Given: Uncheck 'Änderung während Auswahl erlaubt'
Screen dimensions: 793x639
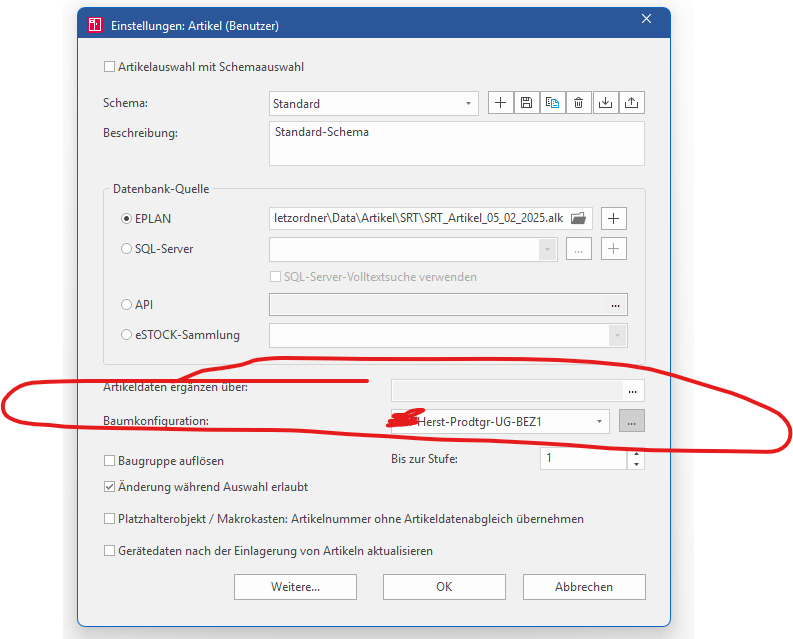Looking at the screenshot, I should (109, 487).
